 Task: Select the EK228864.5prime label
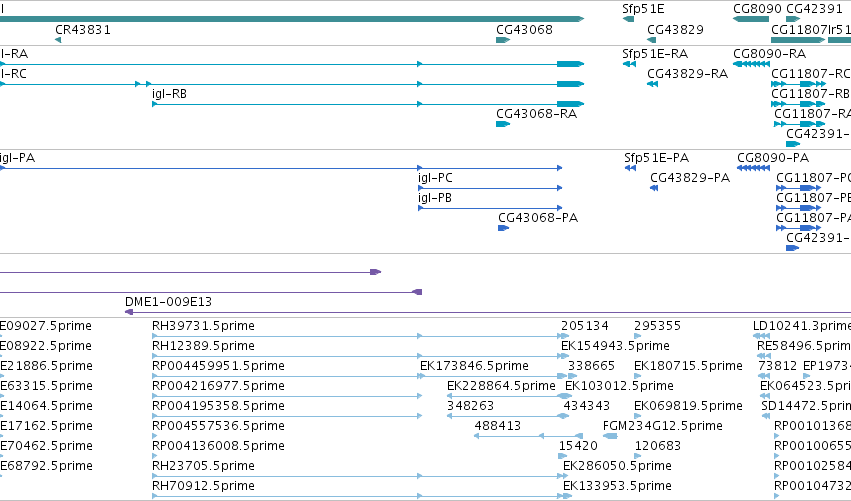[501, 386]
